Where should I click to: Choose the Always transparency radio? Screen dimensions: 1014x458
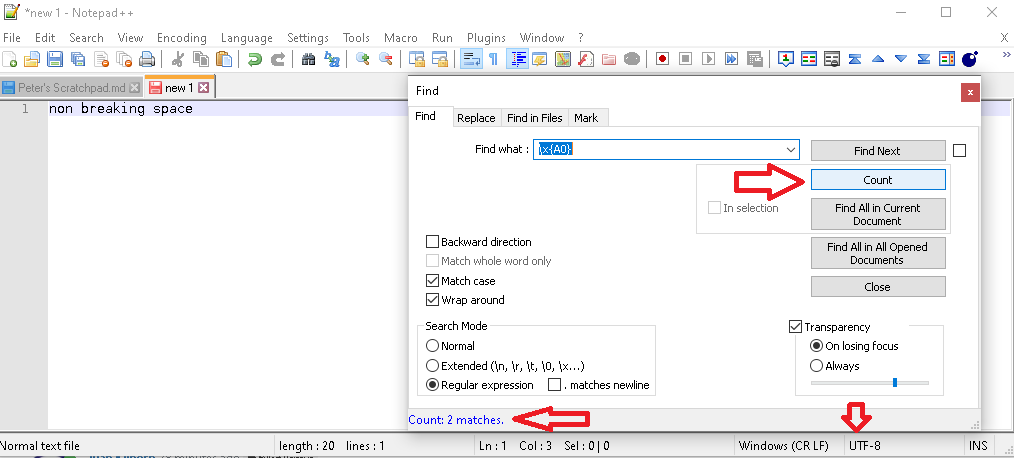click(x=816, y=365)
